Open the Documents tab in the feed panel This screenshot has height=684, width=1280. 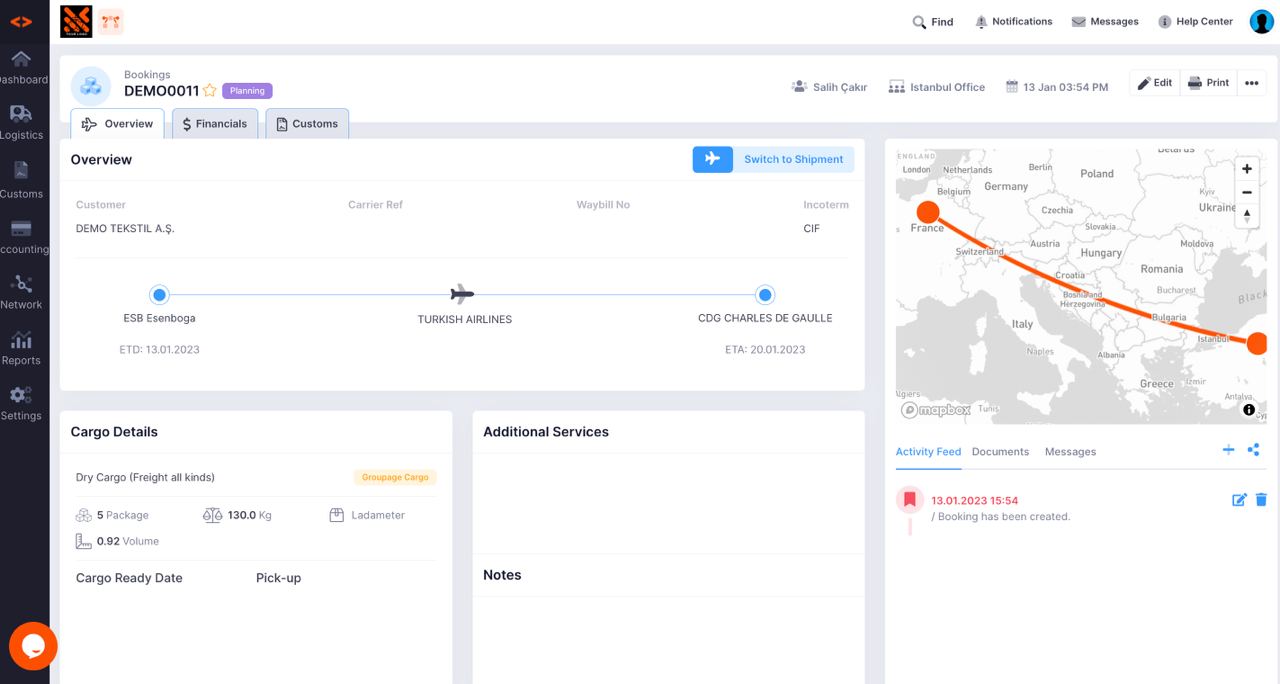1000,451
